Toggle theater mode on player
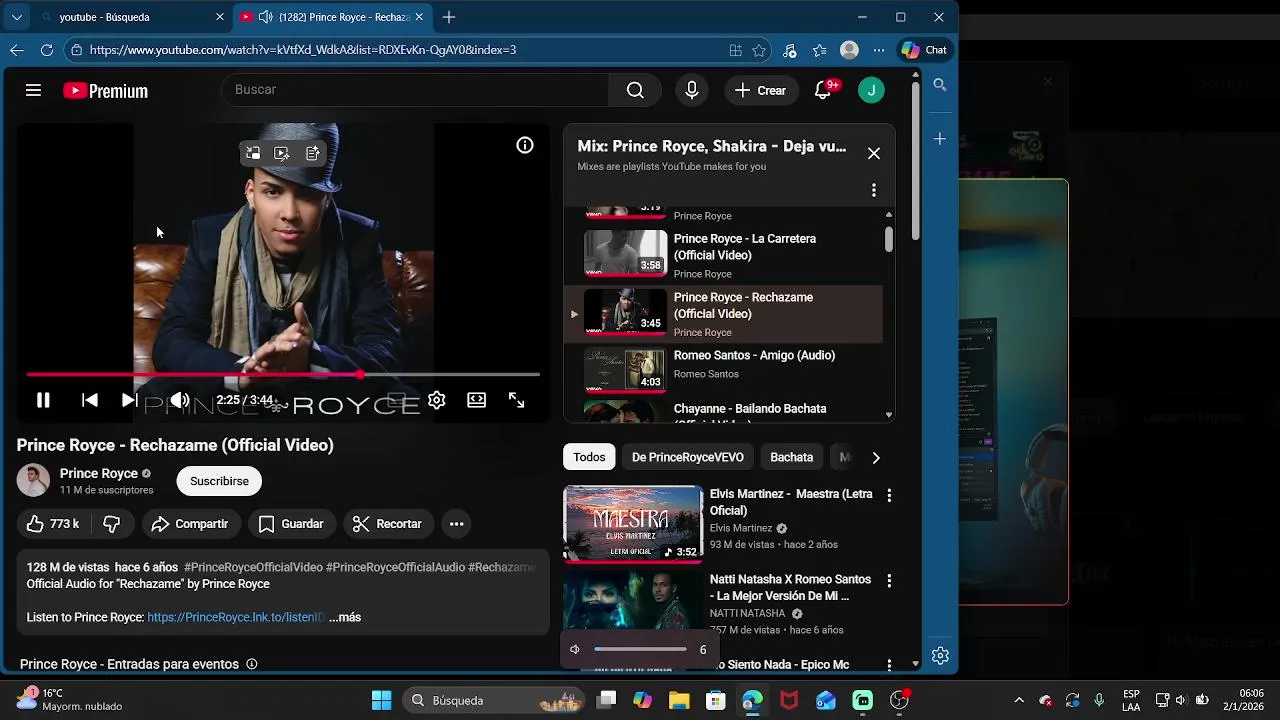 [477, 400]
